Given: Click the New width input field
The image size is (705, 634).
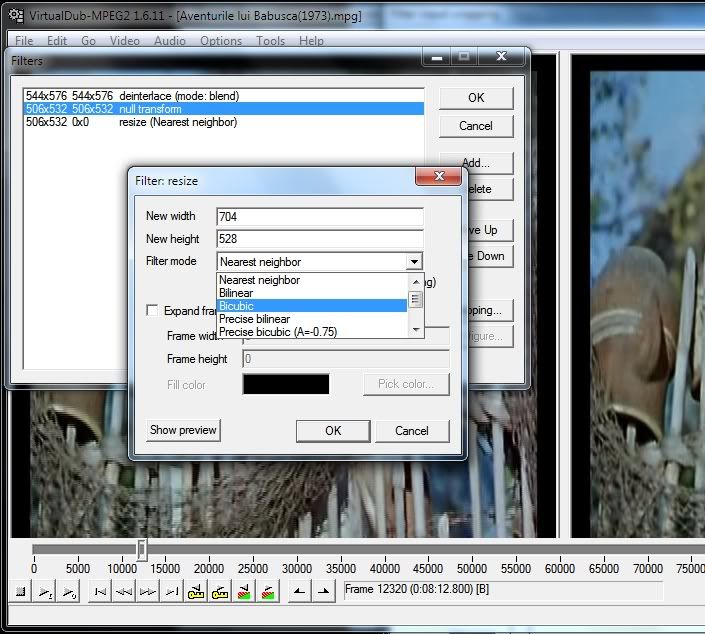Looking at the screenshot, I should tap(319, 216).
